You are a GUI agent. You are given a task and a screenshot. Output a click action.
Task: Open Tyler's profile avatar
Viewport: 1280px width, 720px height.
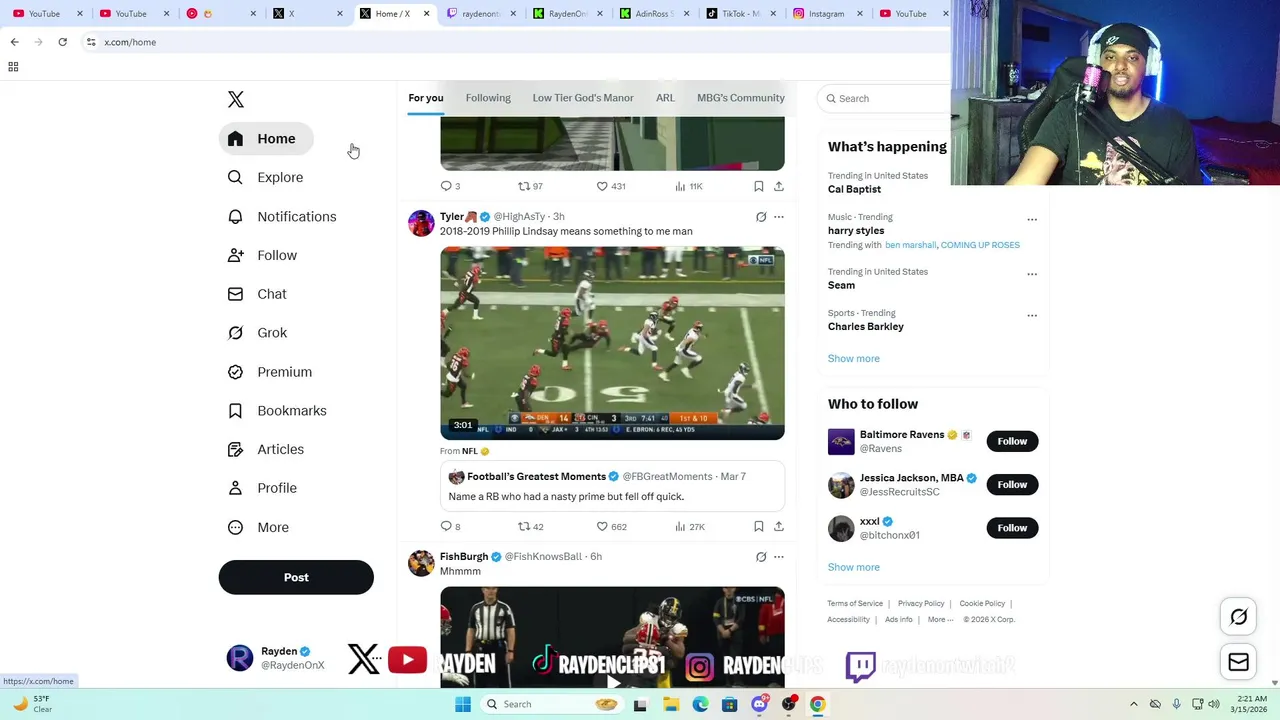[x=421, y=223]
